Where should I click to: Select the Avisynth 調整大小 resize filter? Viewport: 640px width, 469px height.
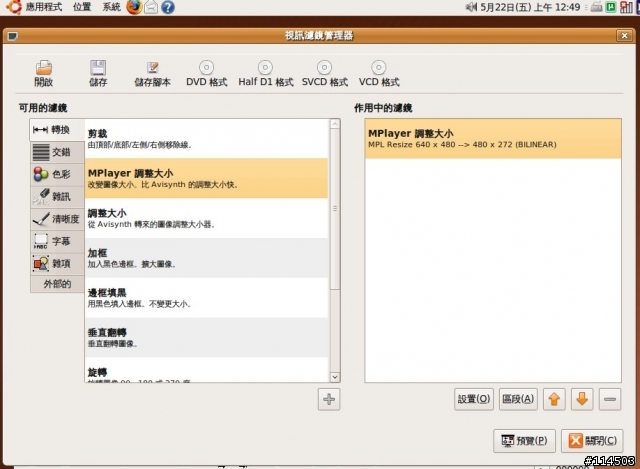click(207, 218)
